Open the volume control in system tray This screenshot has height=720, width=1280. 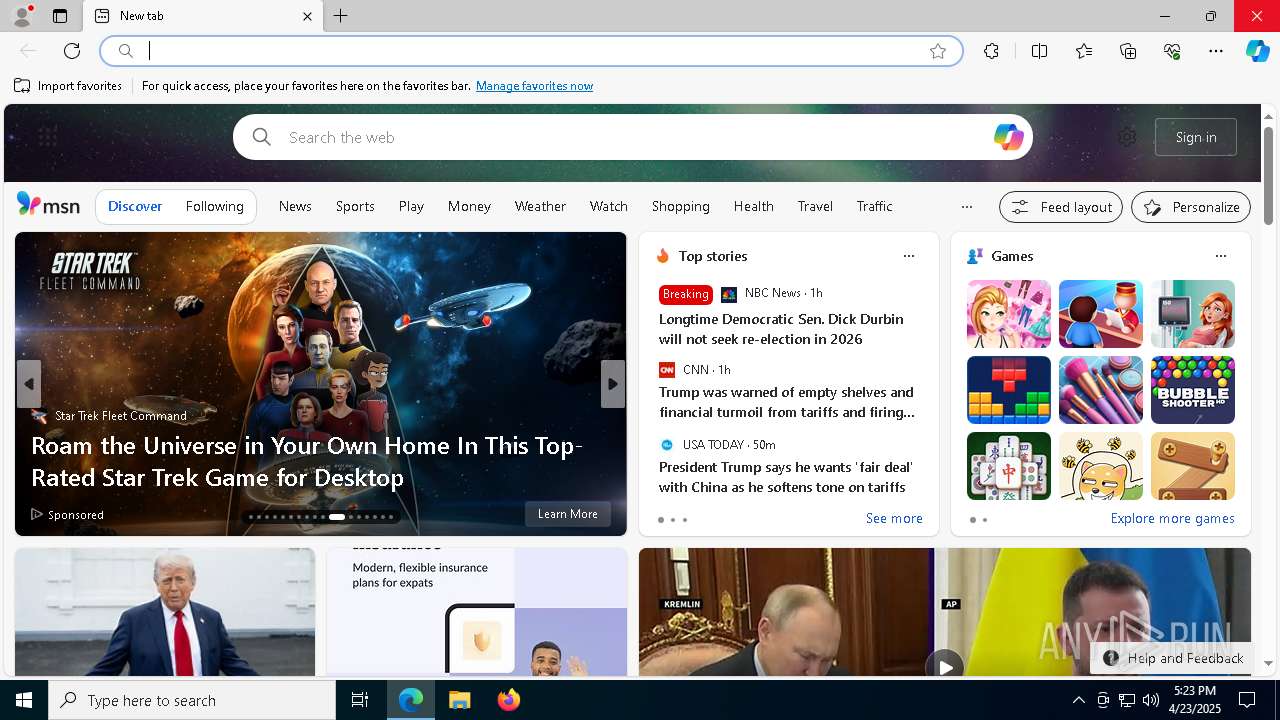point(1150,700)
